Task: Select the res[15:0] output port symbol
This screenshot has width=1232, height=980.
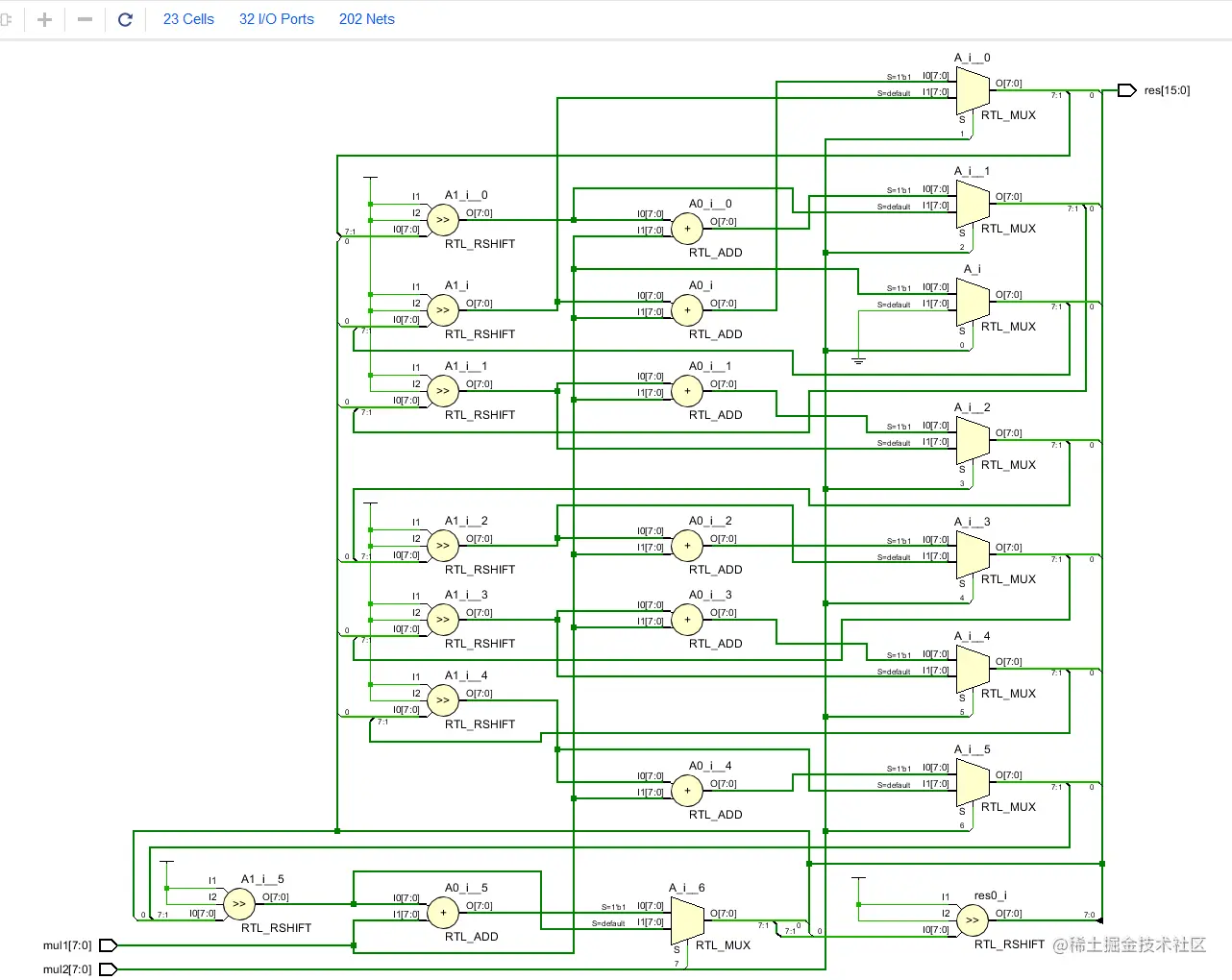Action: point(1127,90)
